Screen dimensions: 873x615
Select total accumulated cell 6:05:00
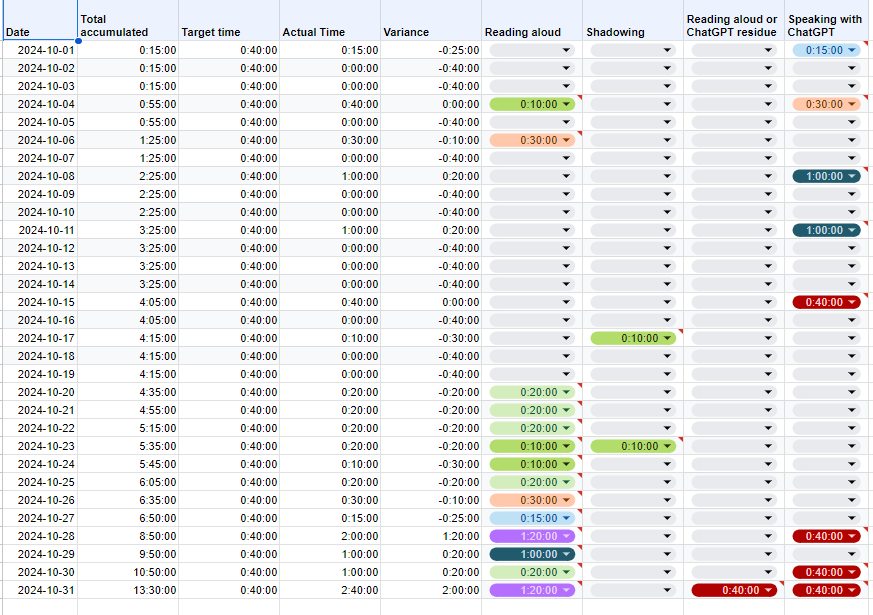click(x=128, y=482)
